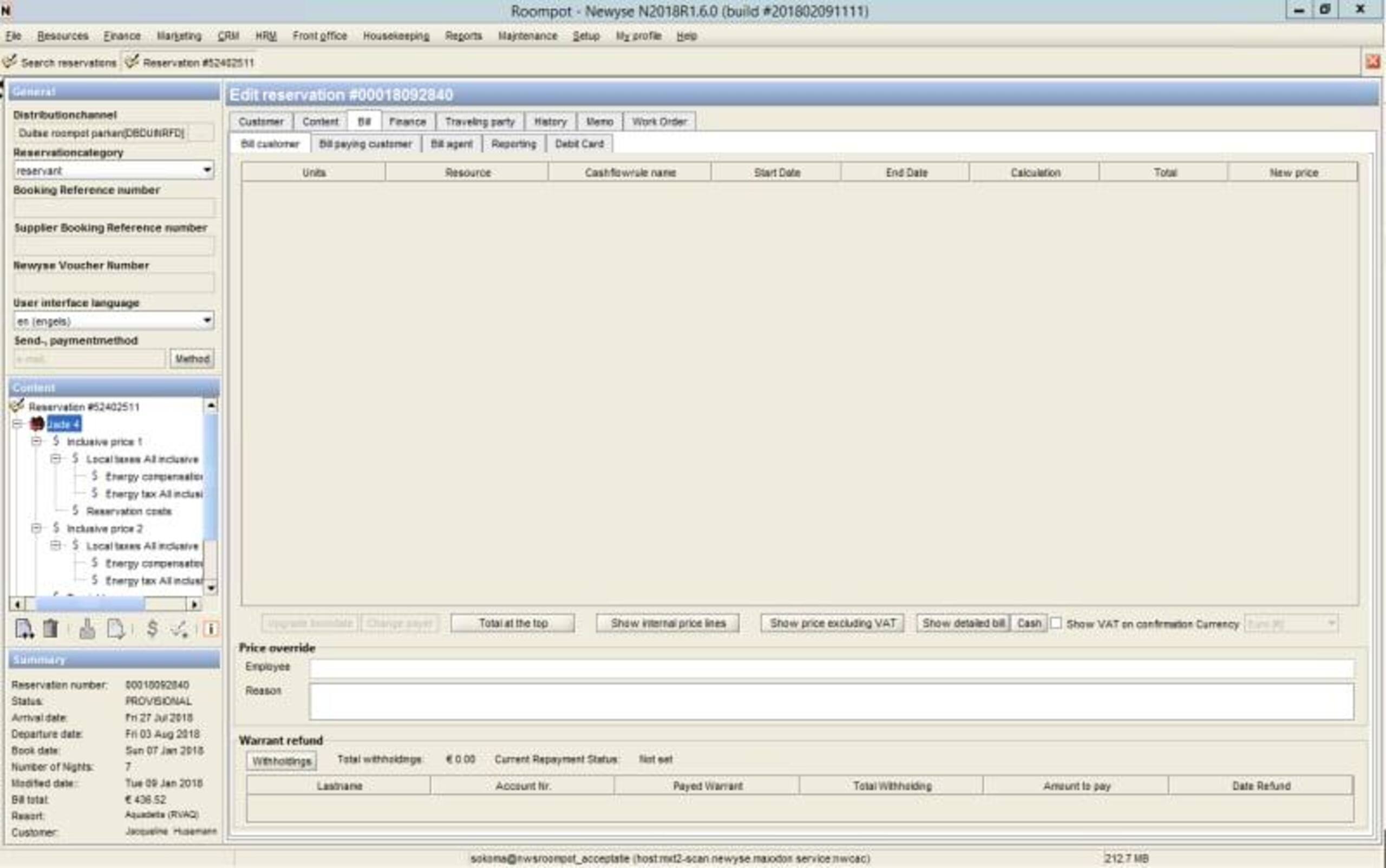Switch to the Finance tab
This screenshot has width=1386, height=868.
(408, 122)
